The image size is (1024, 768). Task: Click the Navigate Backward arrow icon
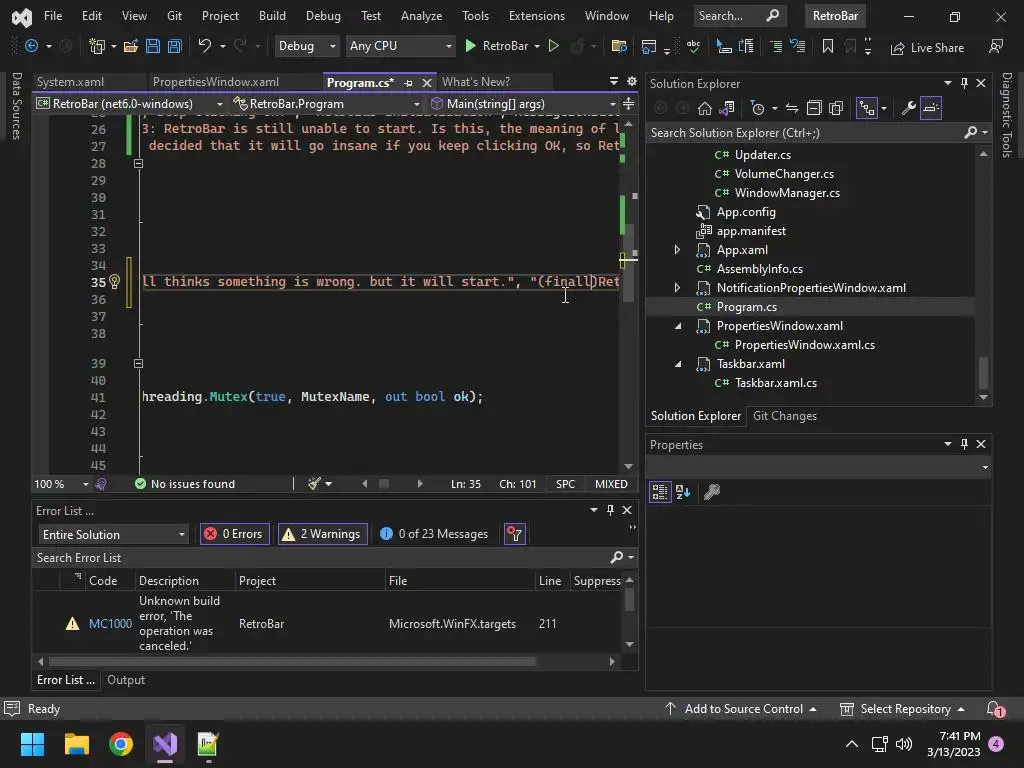click(x=31, y=46)
